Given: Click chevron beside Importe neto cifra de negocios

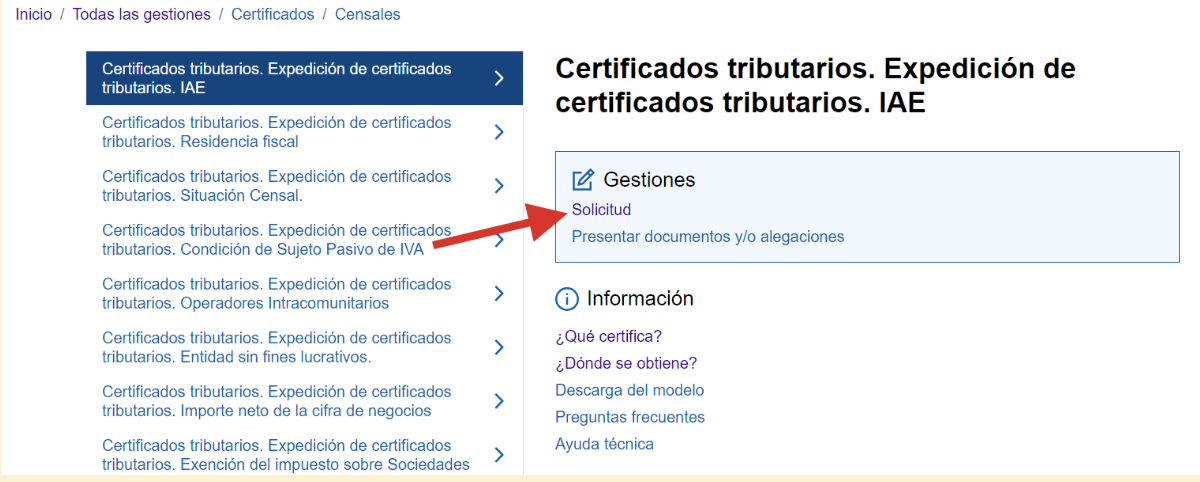Looking at the screenshot, I should (499, 401).
